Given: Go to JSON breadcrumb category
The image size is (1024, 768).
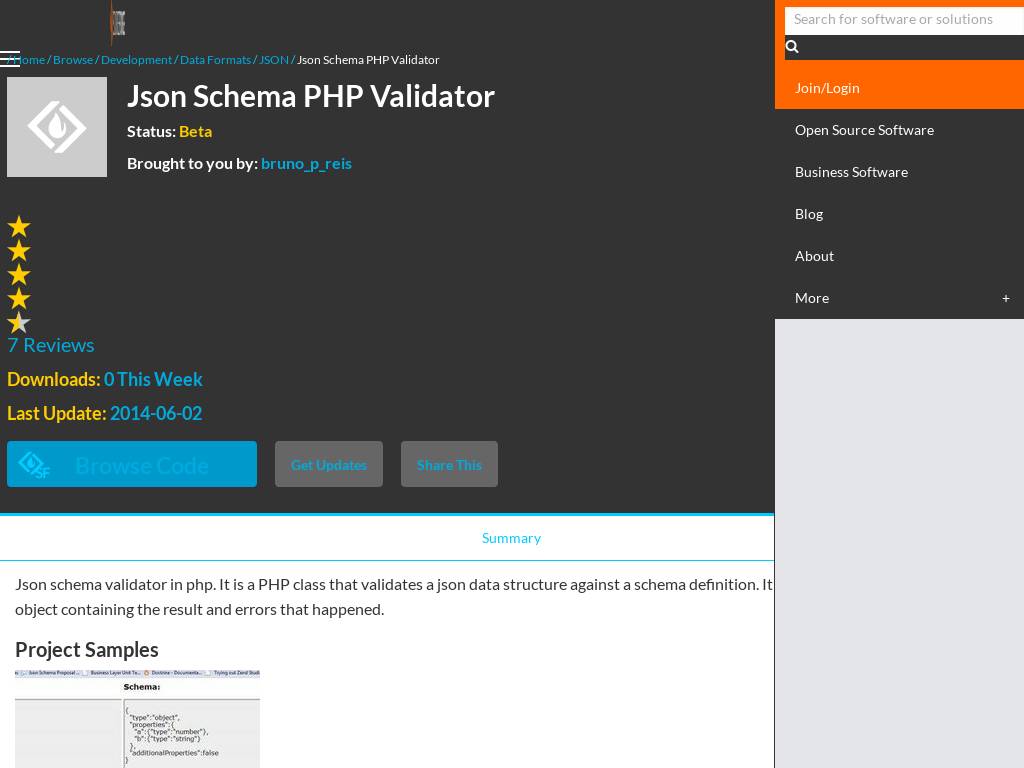Looking at the screenshot, I should tap(273, 60).
